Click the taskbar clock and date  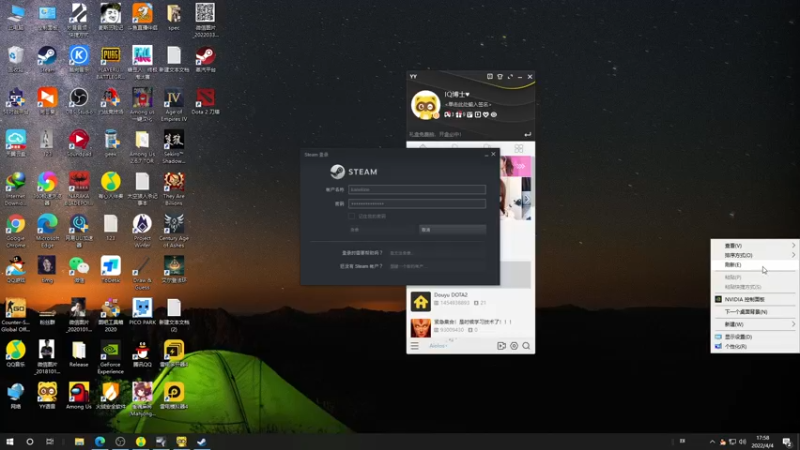pos(763,442)
